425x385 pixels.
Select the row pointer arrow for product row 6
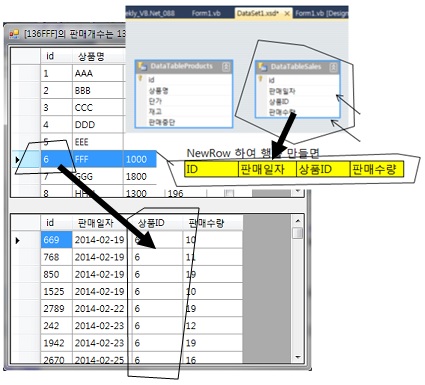pos(17,160)
